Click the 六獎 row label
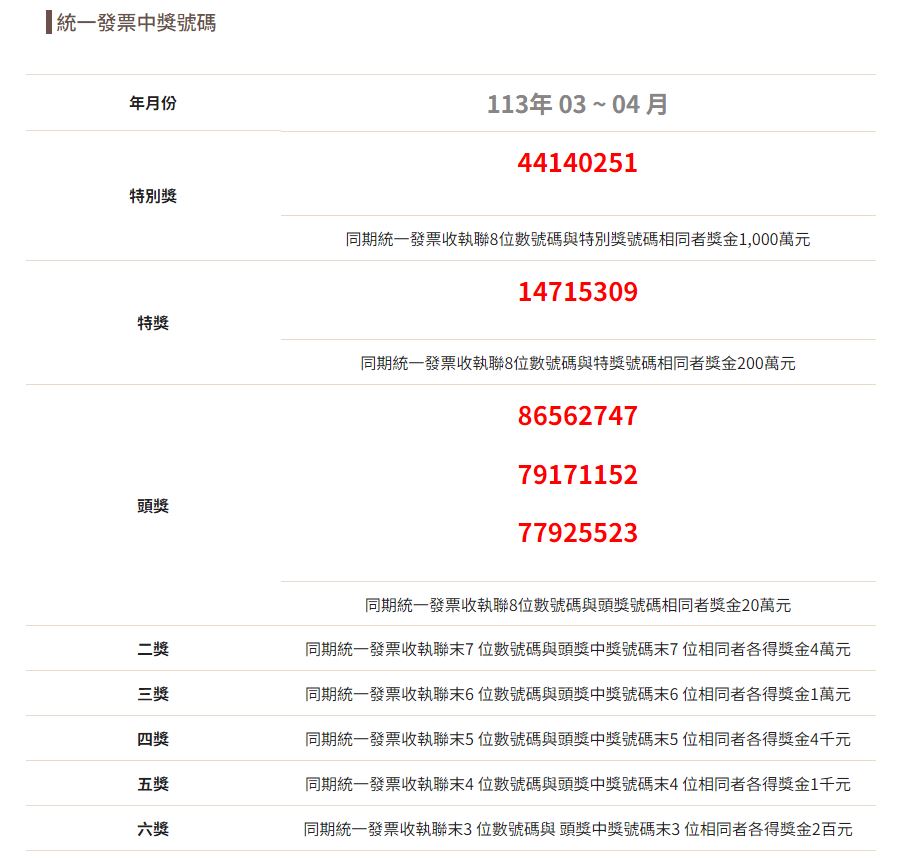The width and height of the screenshot is (899, 858). (x=153, y=829)
